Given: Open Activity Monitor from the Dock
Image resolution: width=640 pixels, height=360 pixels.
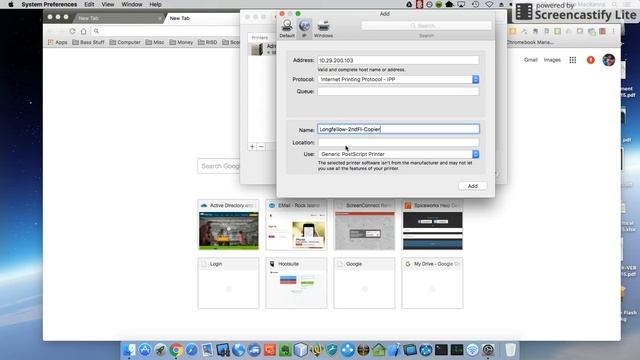Looking at the screenshot, I should coord(457,350).
